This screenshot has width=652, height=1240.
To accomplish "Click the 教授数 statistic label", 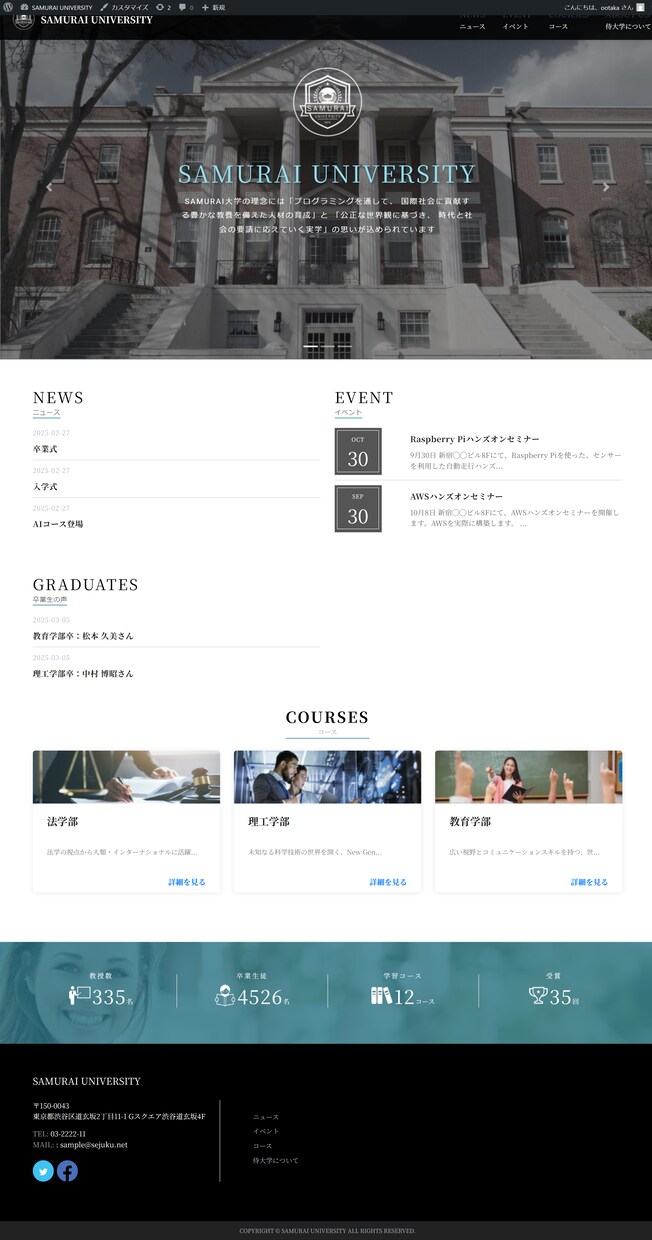I will (100, 975).
